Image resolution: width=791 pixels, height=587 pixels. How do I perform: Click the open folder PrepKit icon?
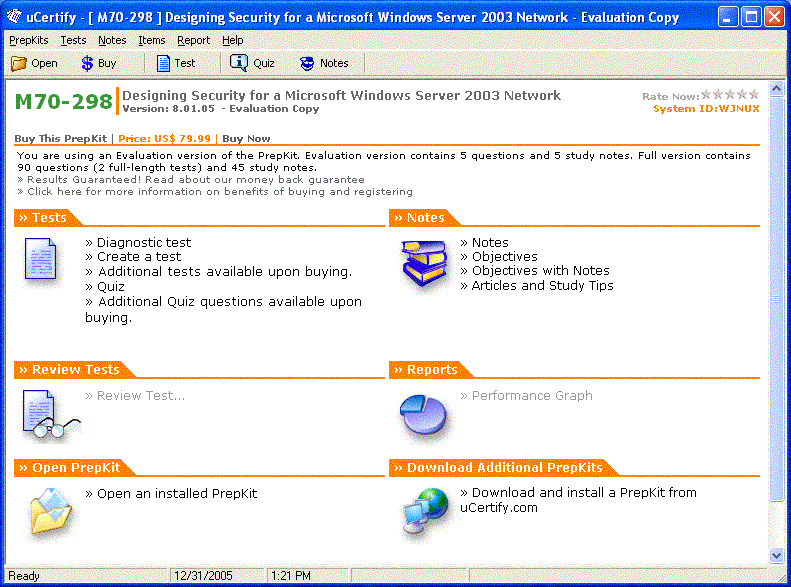tap(50, 511)
